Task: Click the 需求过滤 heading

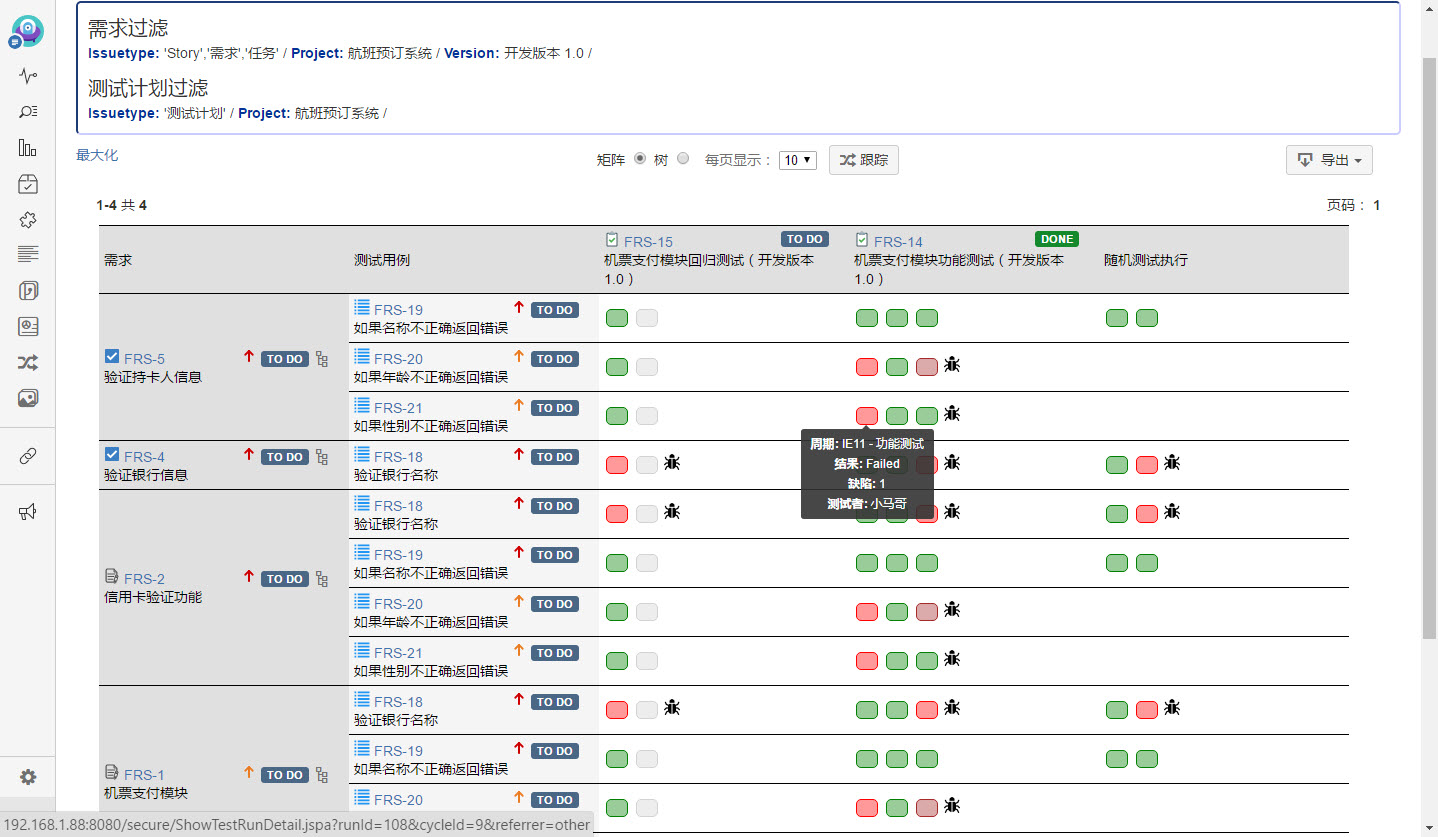Action: pos(128,29)
